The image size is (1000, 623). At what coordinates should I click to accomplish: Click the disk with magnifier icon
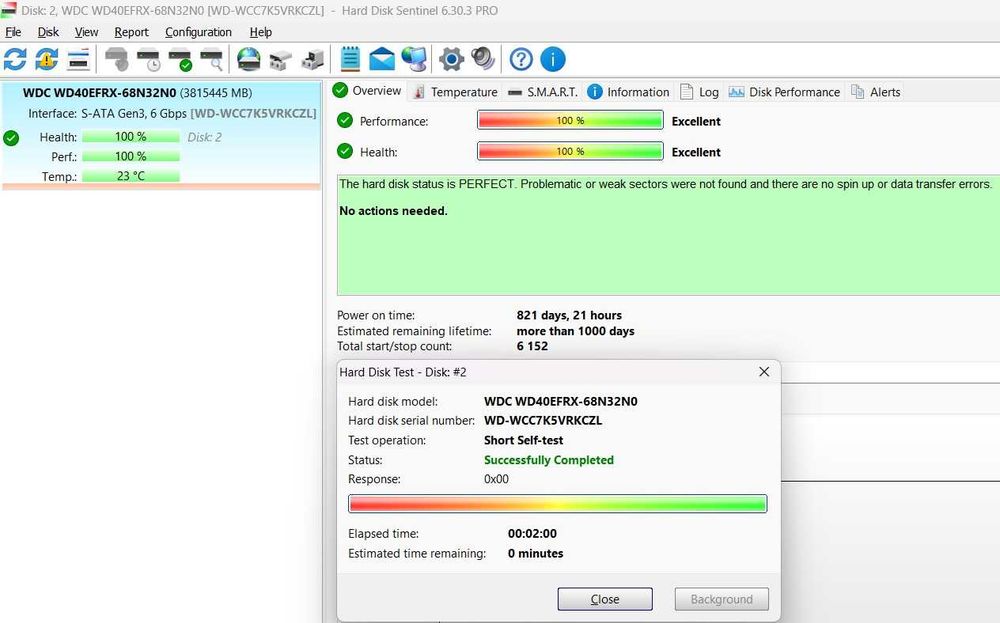212,59
